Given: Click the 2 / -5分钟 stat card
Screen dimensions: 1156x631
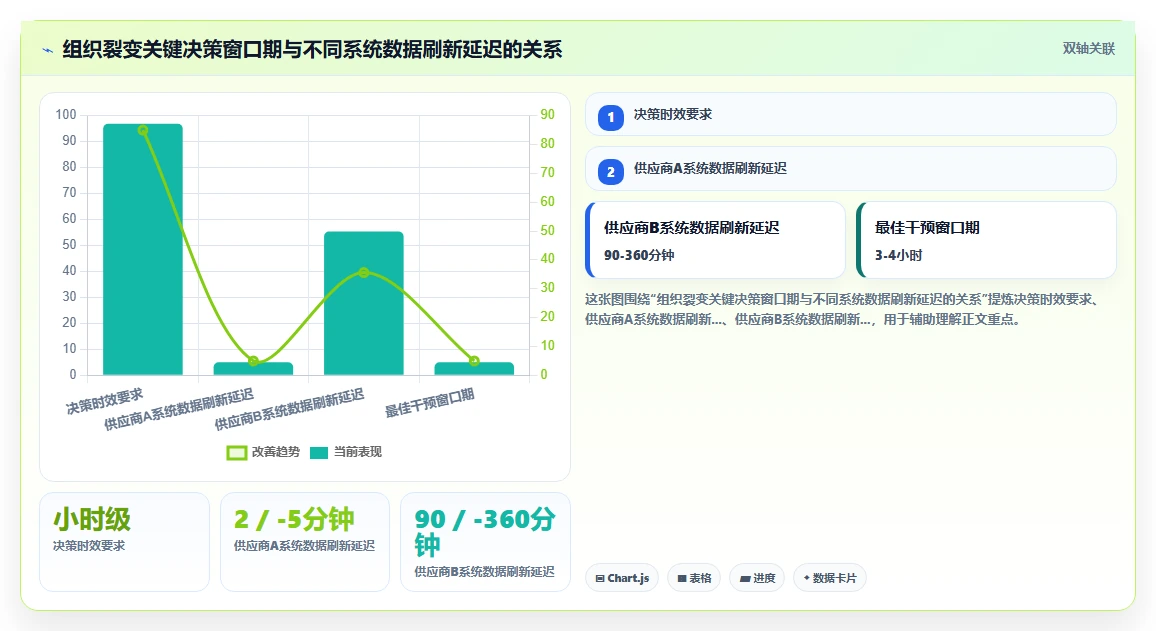Looking at the screenshot, I should [304, 542].
